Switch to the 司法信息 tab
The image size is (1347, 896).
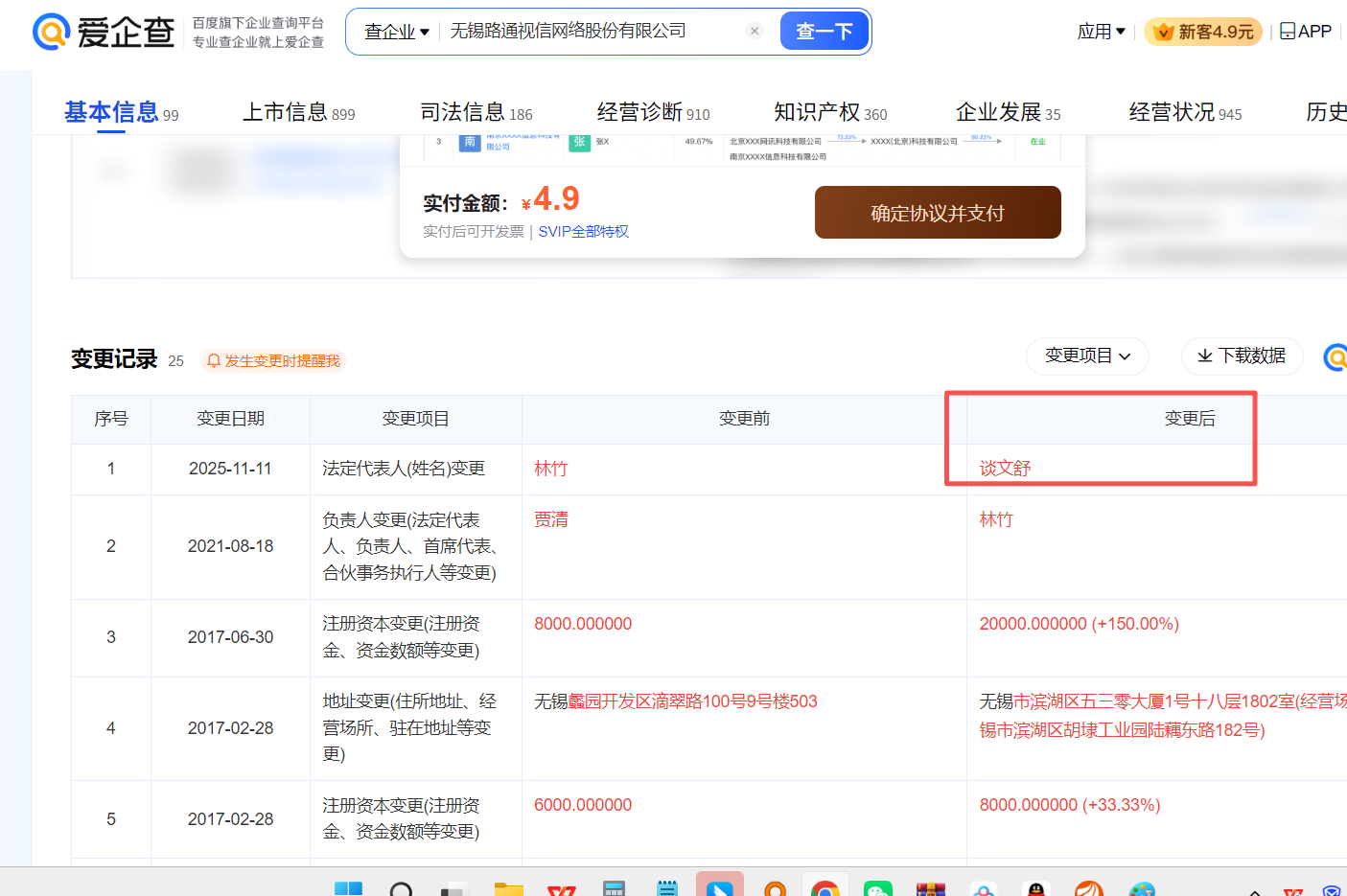(476, 113)
